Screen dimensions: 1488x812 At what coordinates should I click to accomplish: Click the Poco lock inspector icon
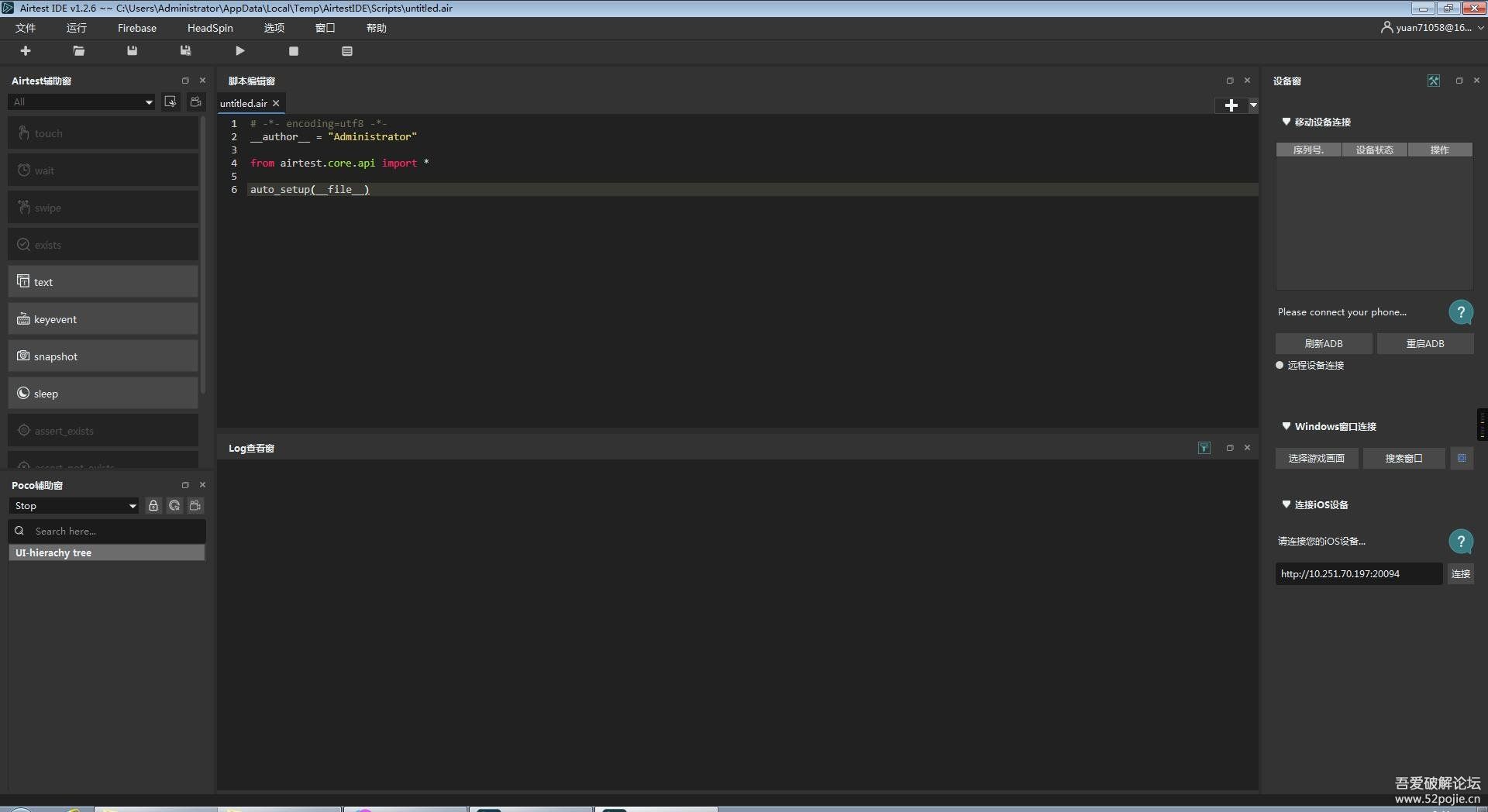(153, 506)
